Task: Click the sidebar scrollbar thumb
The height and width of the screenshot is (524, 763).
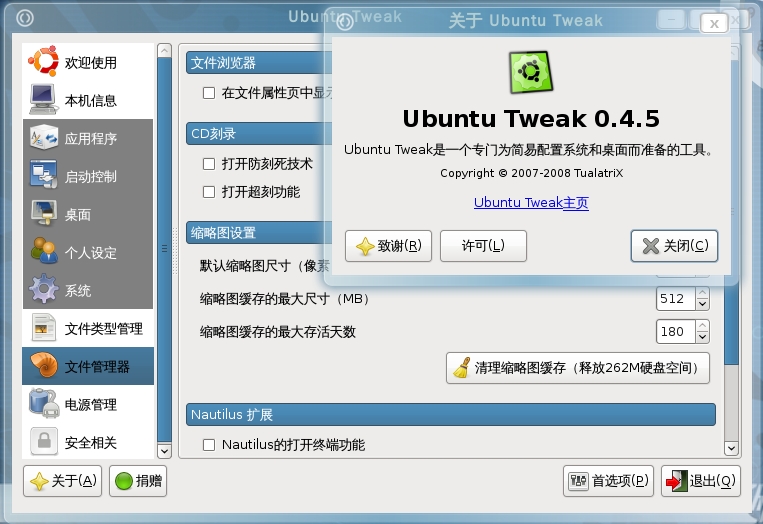Action: point(164,249)
